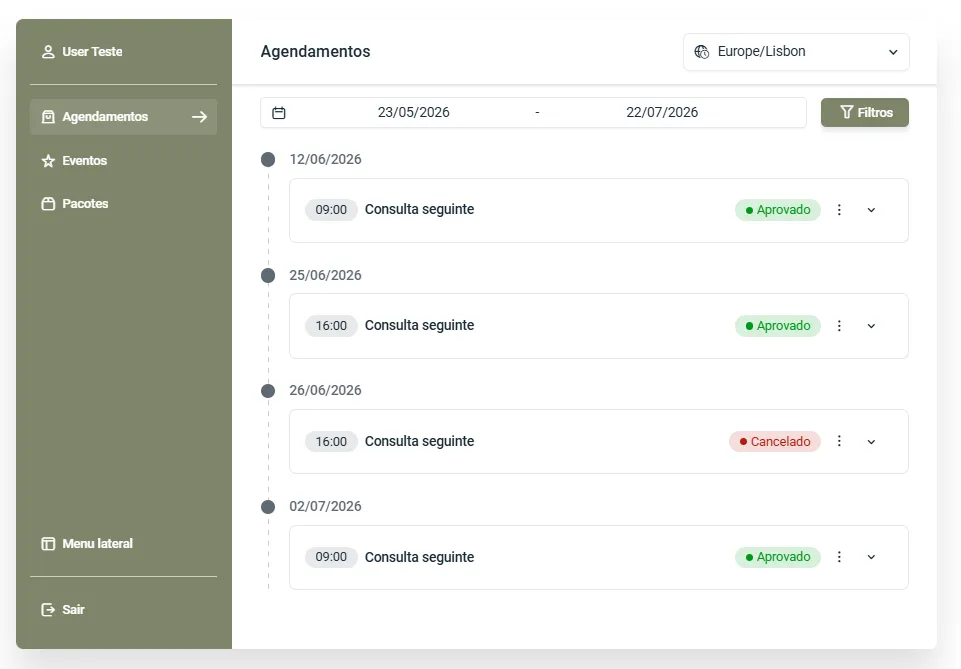Click the Agendamentos page heading

(x=316, y=51)
